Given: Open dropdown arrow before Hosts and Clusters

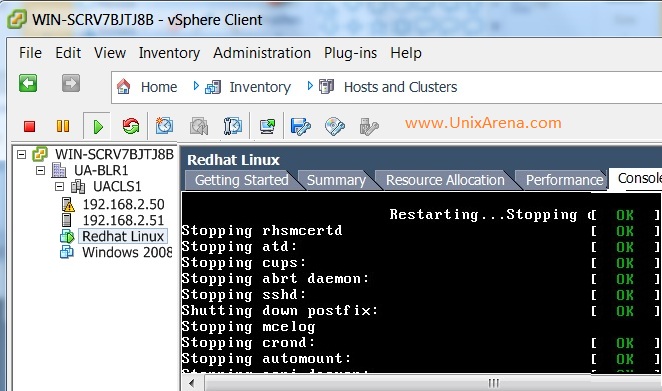Looking at the screenshot, I should pos(310,86).
